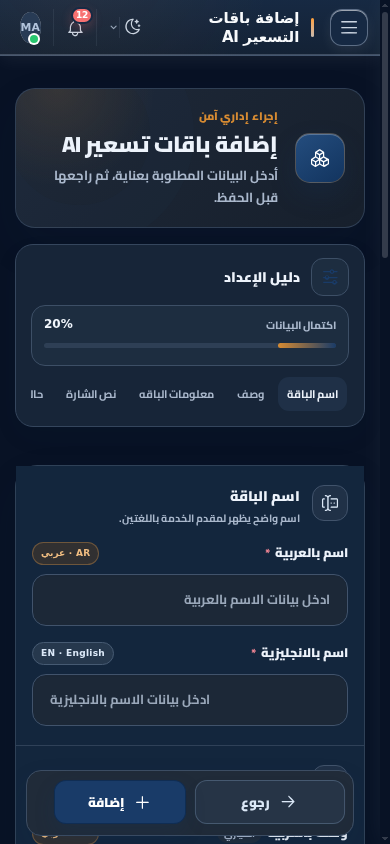The width and height of the screenshot is (390, 844).
Task: Click the data completion progress bar
Action: (x=190, y=346)
